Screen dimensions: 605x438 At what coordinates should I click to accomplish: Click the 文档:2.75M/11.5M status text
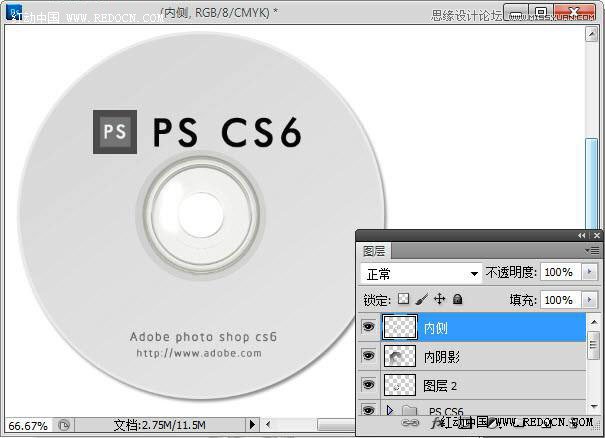click(x=159, y=425)
